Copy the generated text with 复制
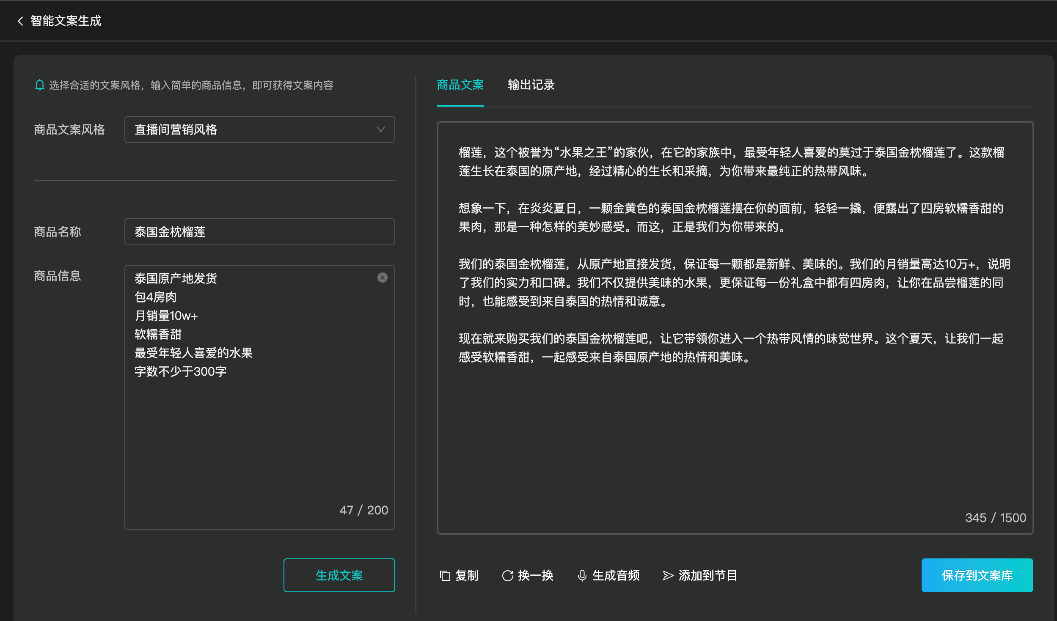This screenshot has height=621, width=1057. [459, 576]
